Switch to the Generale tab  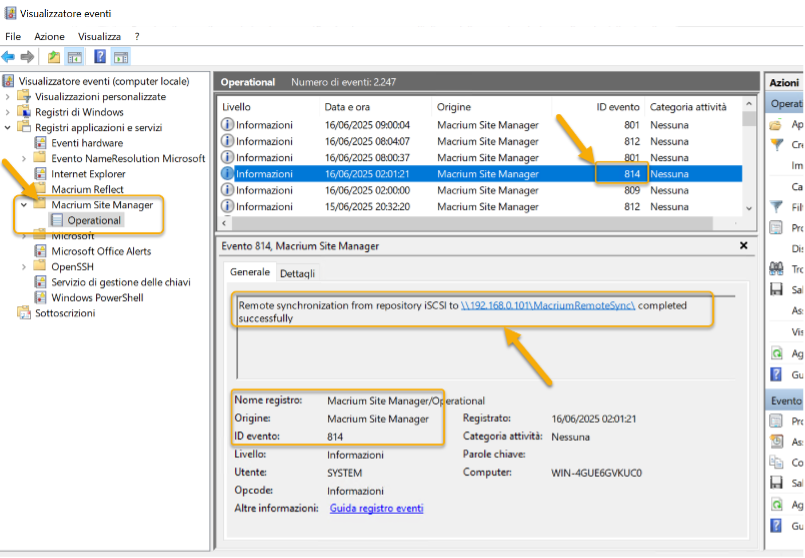coord(250,272)
